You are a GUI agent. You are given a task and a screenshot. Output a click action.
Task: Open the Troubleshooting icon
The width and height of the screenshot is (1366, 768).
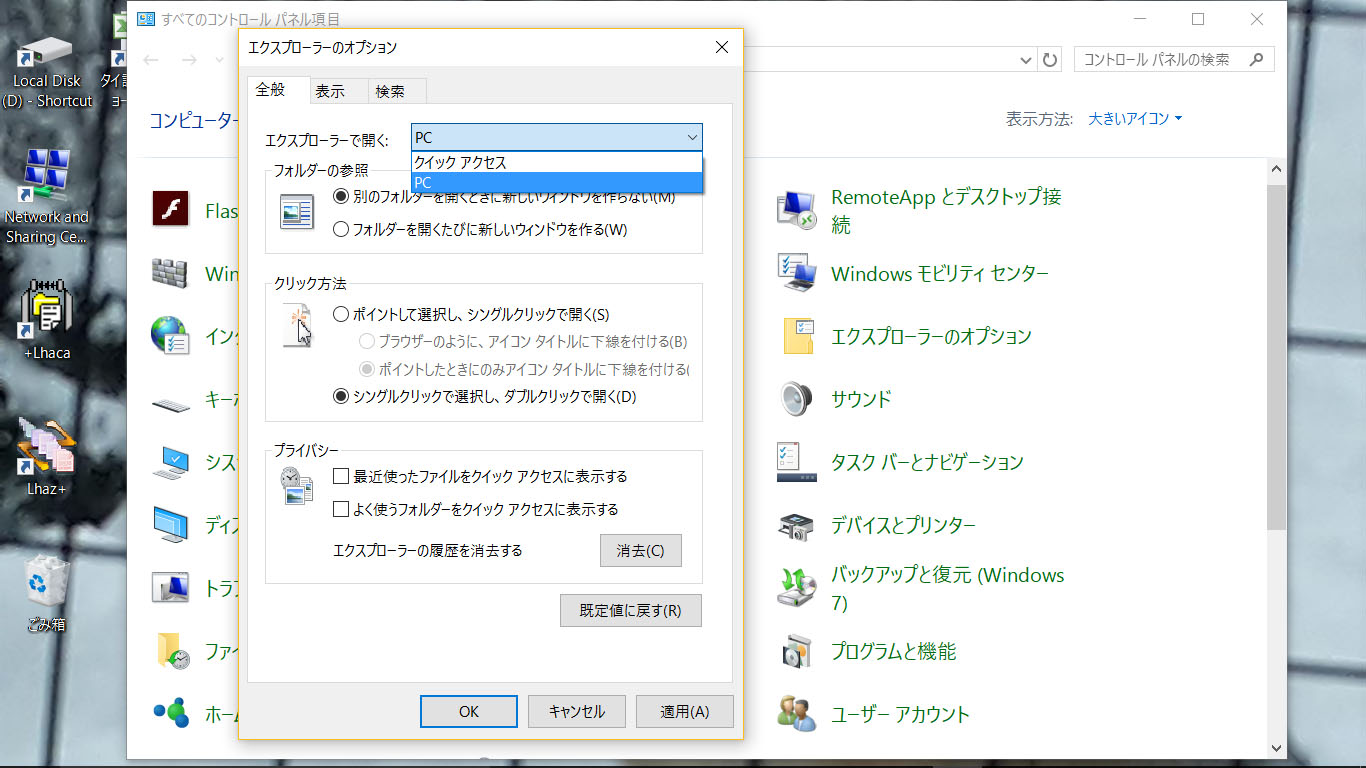click(170, 588)
